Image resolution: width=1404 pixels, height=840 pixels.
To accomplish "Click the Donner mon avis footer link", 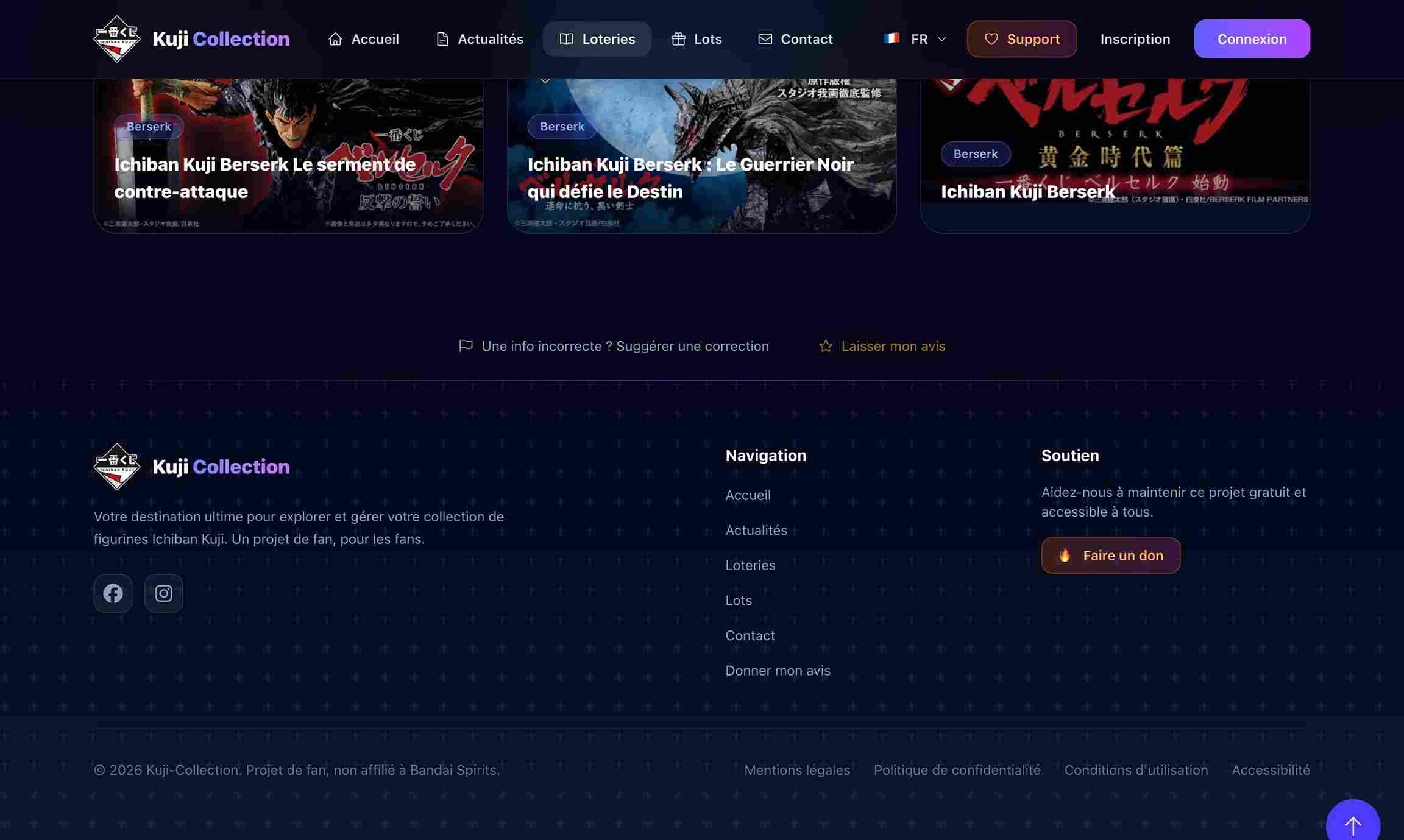I will tap(778, 670).
